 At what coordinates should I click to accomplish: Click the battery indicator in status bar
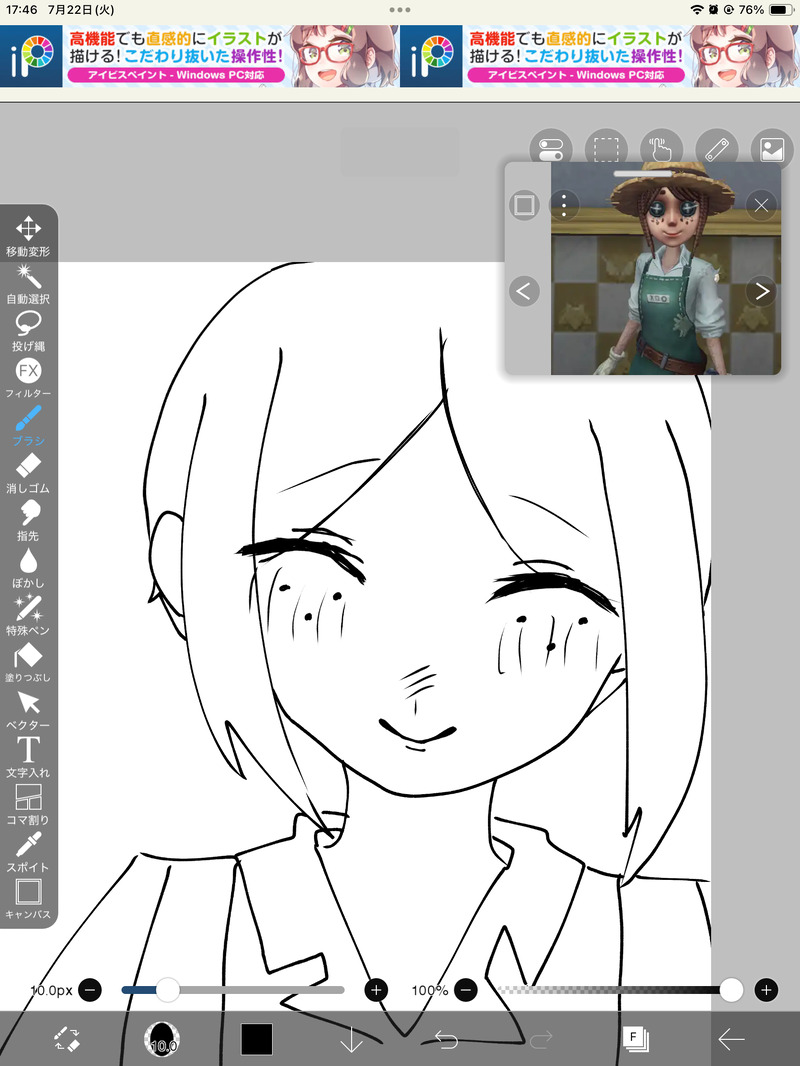[x=781, y=10]
